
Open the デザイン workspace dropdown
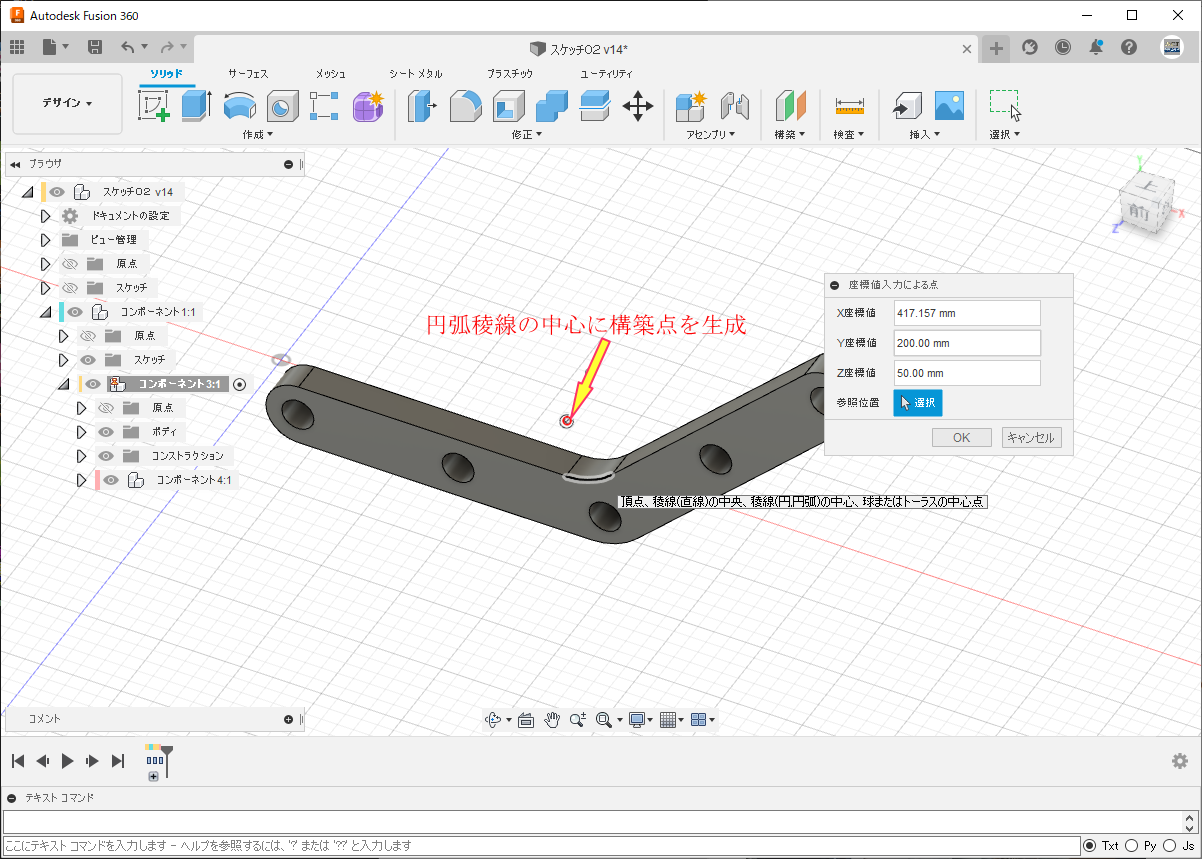[68, 103]
